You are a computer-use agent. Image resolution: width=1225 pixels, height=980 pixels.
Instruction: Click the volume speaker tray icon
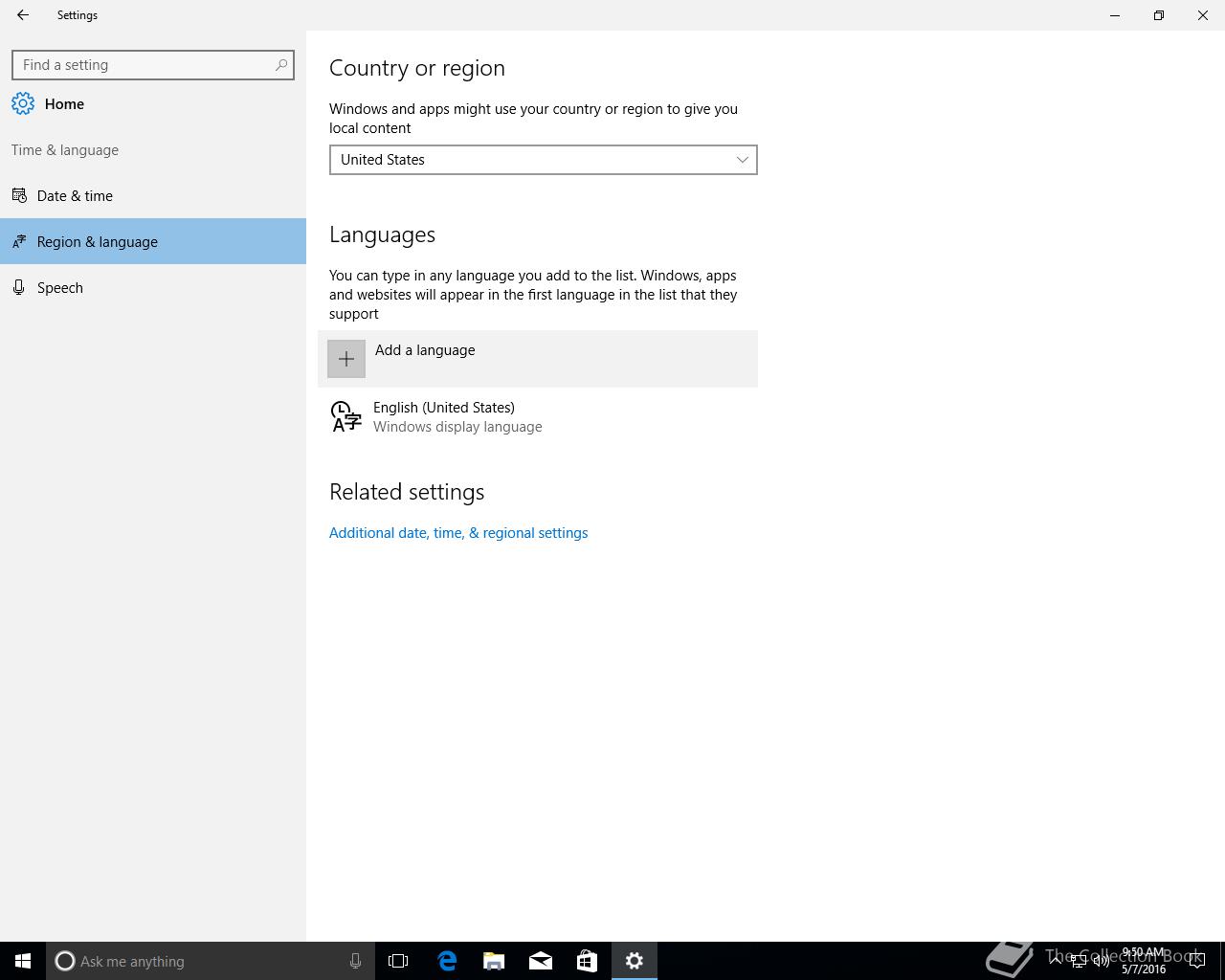pos(1102,961)
